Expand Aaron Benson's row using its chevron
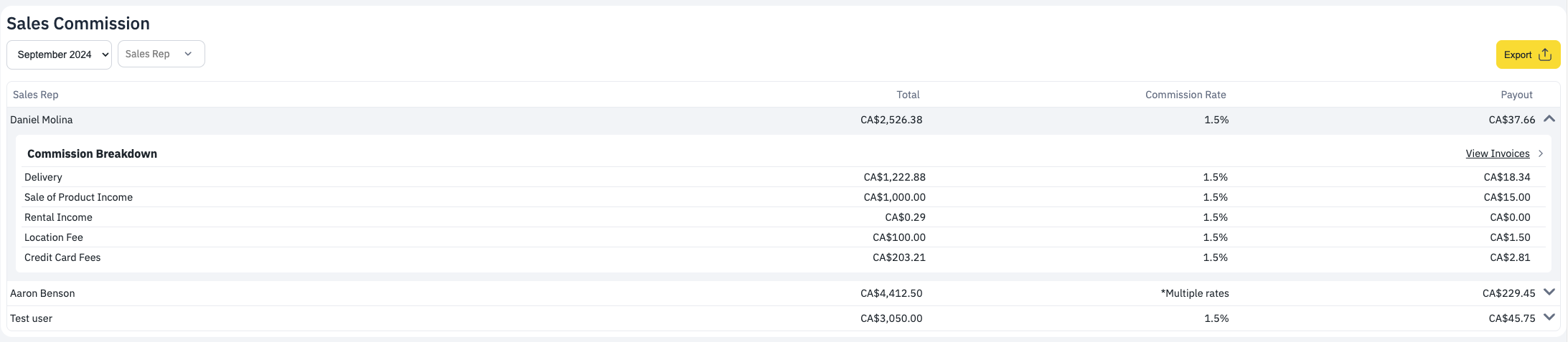1568x342 pixels. [x=1549, y=292]
